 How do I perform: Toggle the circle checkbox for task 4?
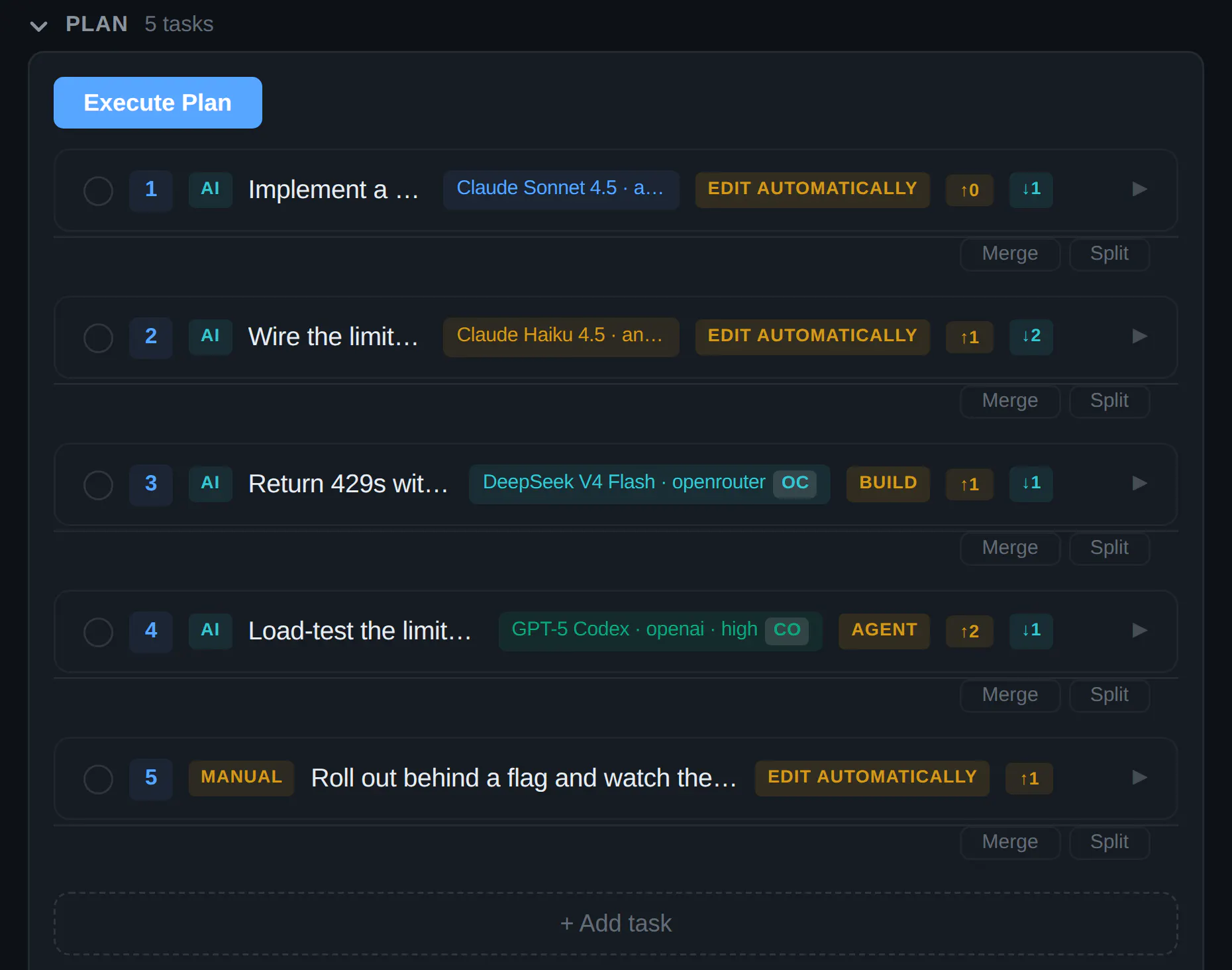[x=98, y=632]
